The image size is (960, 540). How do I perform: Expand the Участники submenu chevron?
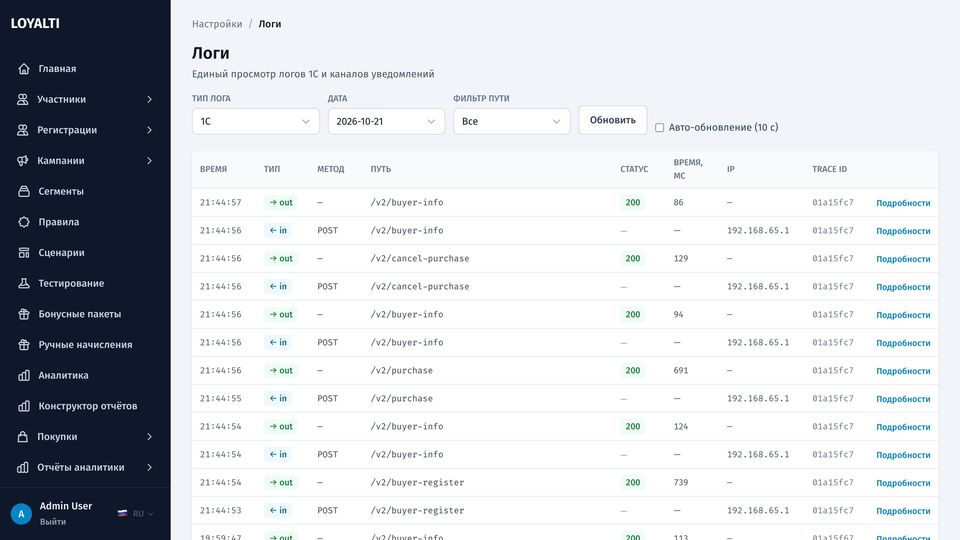pos(149,99)
